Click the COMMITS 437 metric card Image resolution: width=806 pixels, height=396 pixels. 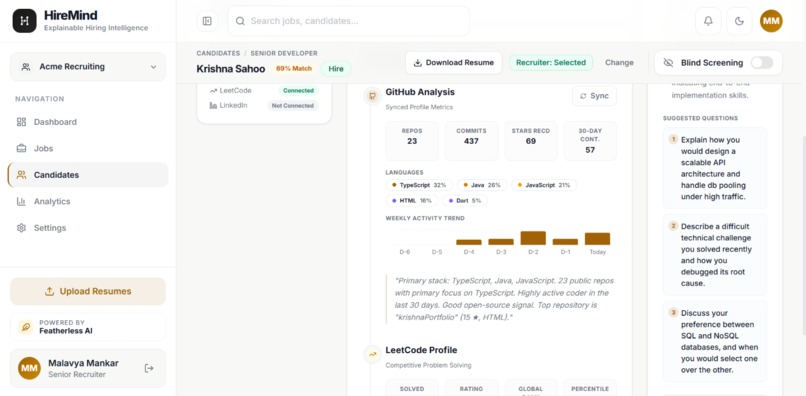[x=471, y=141]
